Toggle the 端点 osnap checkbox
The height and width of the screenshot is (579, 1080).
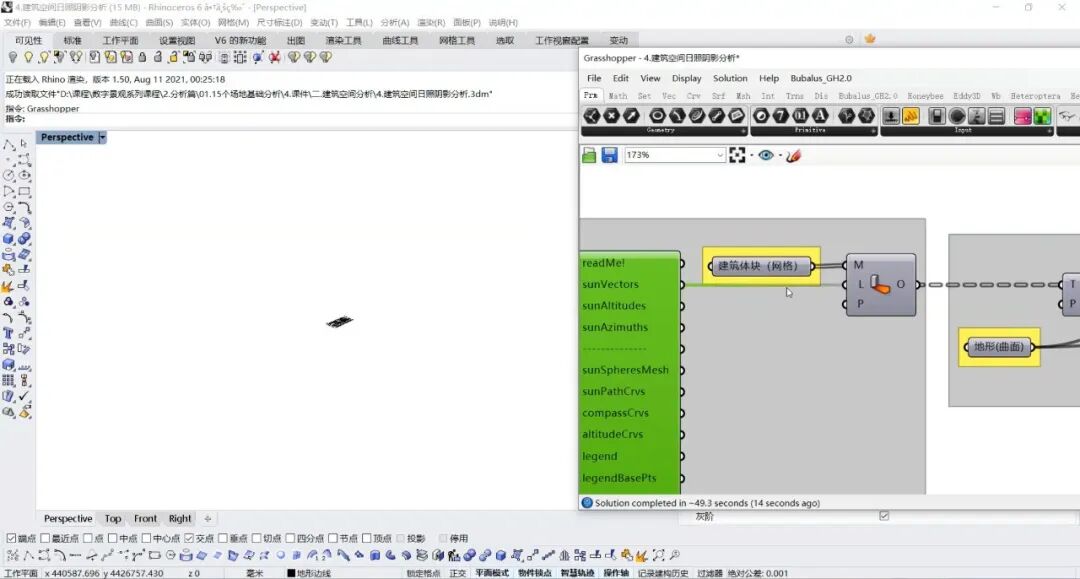11,538
